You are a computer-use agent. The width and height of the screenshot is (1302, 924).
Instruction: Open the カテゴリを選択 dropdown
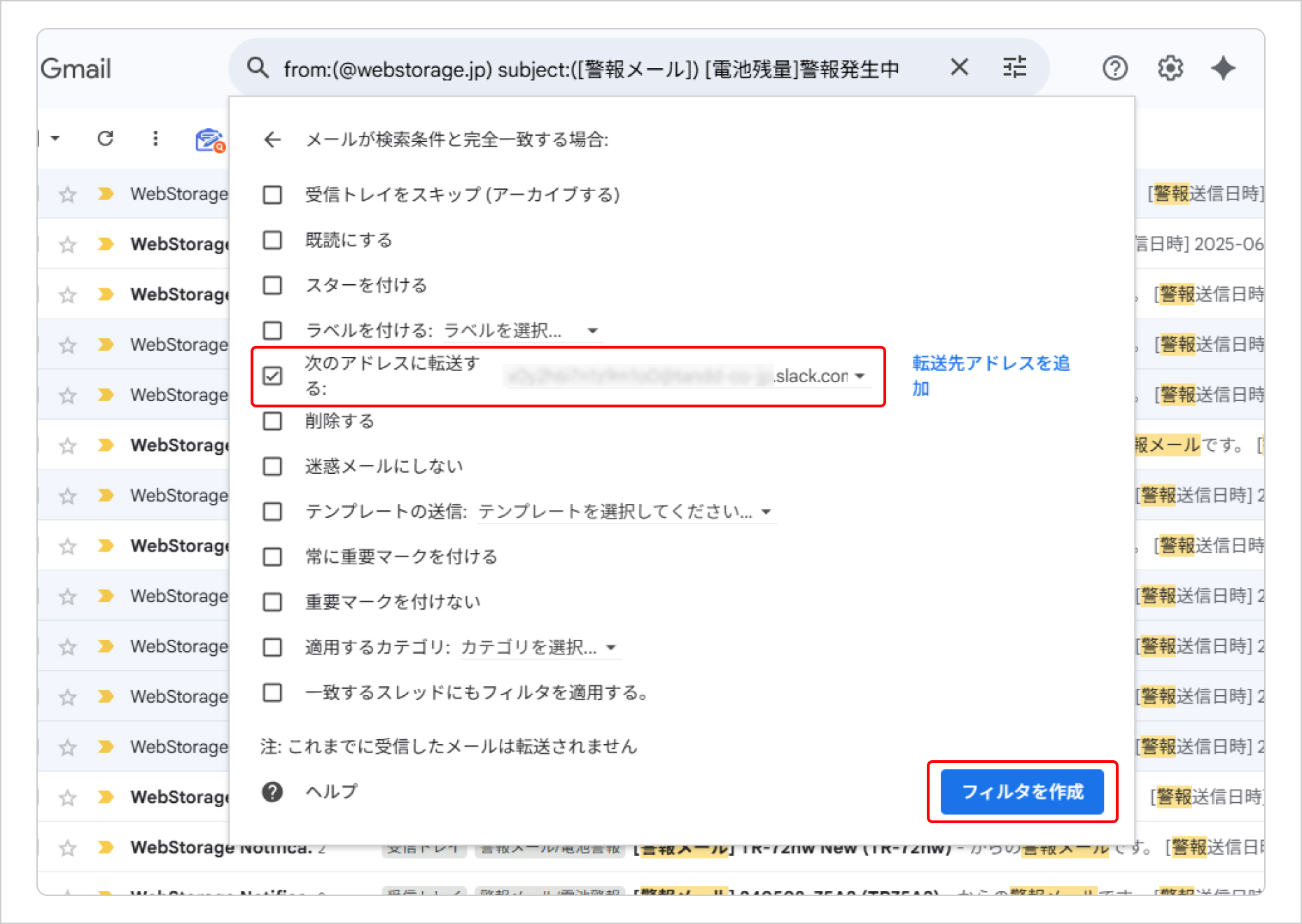tap(538, 647)
